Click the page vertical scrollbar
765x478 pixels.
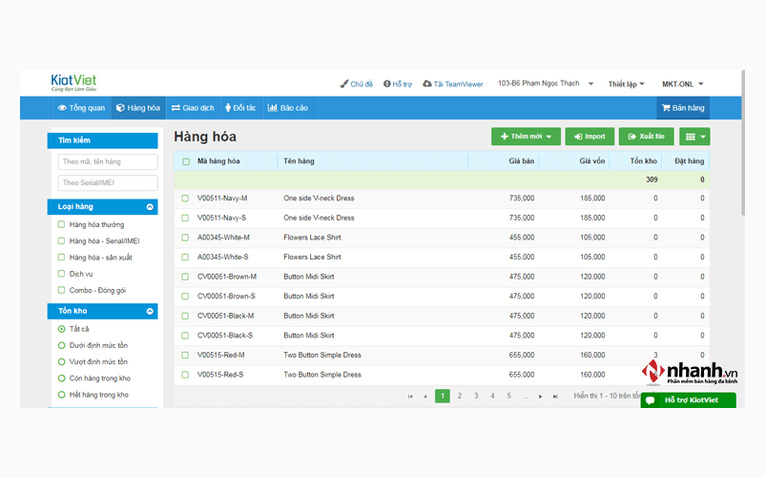coord(743,144)
